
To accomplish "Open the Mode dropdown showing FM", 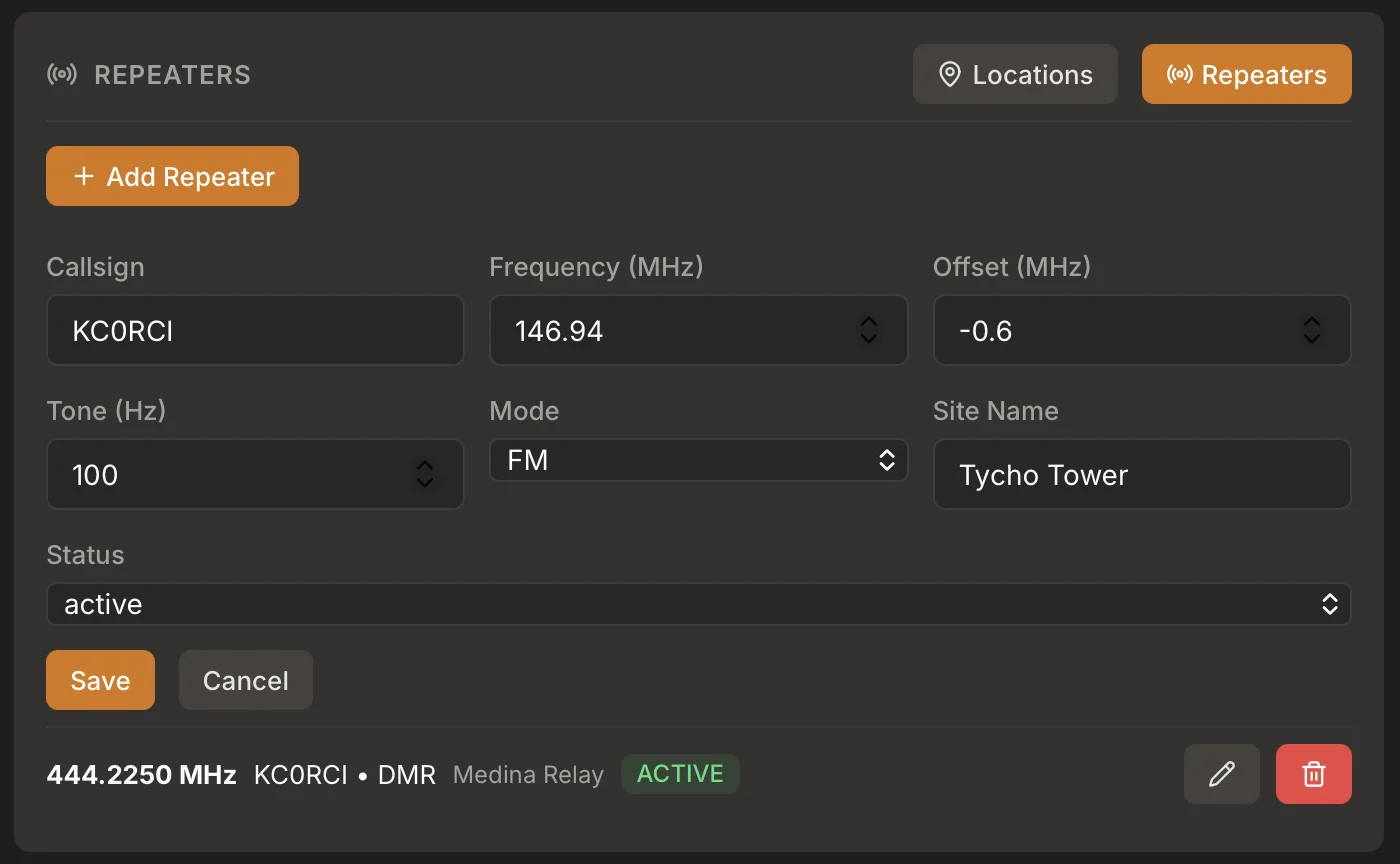I will point(698,460).
